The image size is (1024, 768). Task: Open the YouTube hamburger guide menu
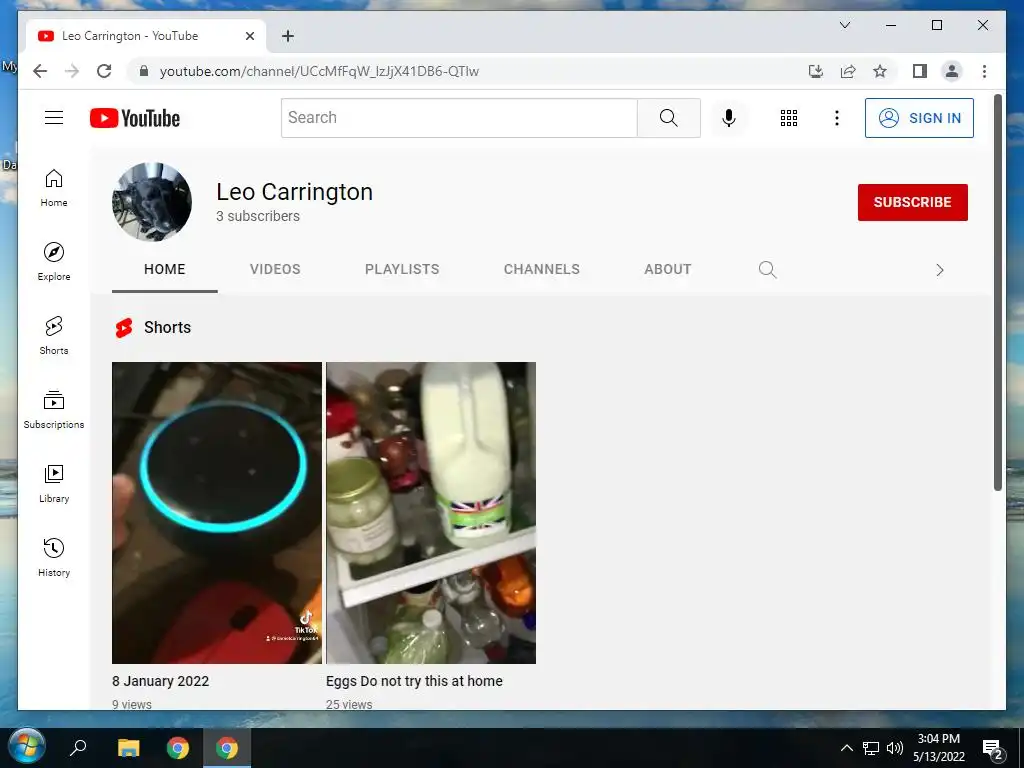point(54,118)
